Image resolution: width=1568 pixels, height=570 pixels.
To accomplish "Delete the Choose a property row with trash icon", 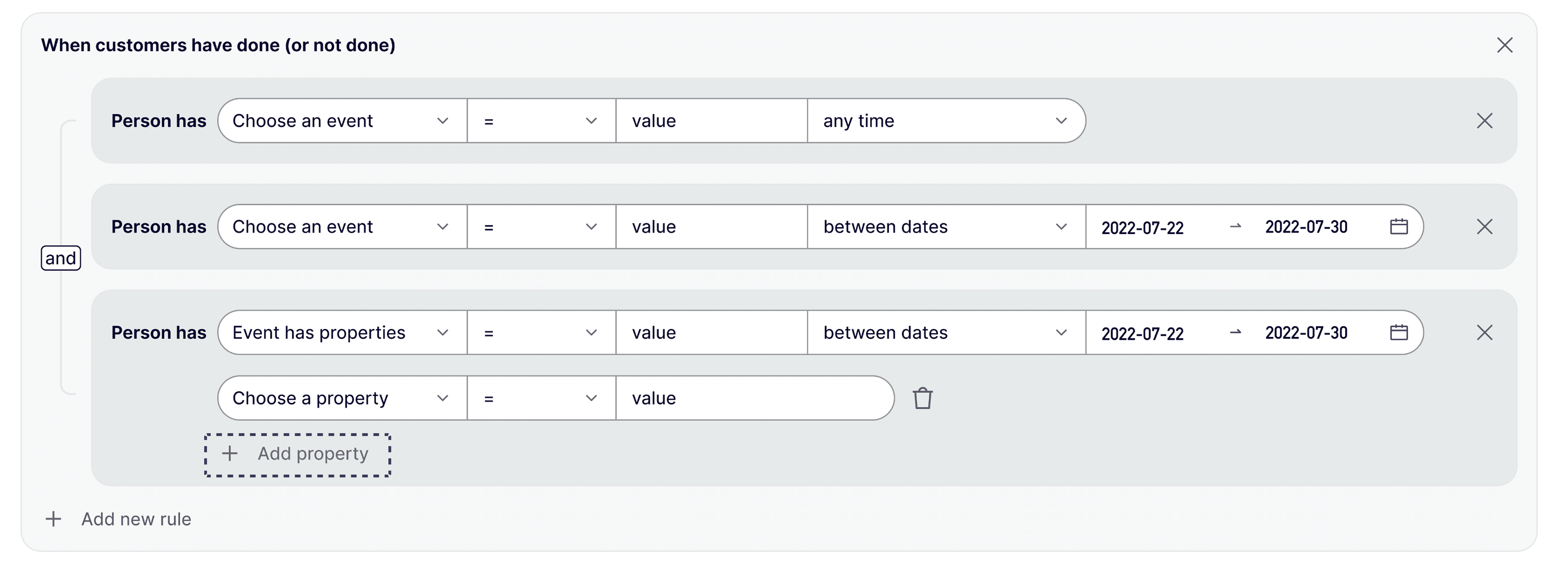I will tap(922, 398).
